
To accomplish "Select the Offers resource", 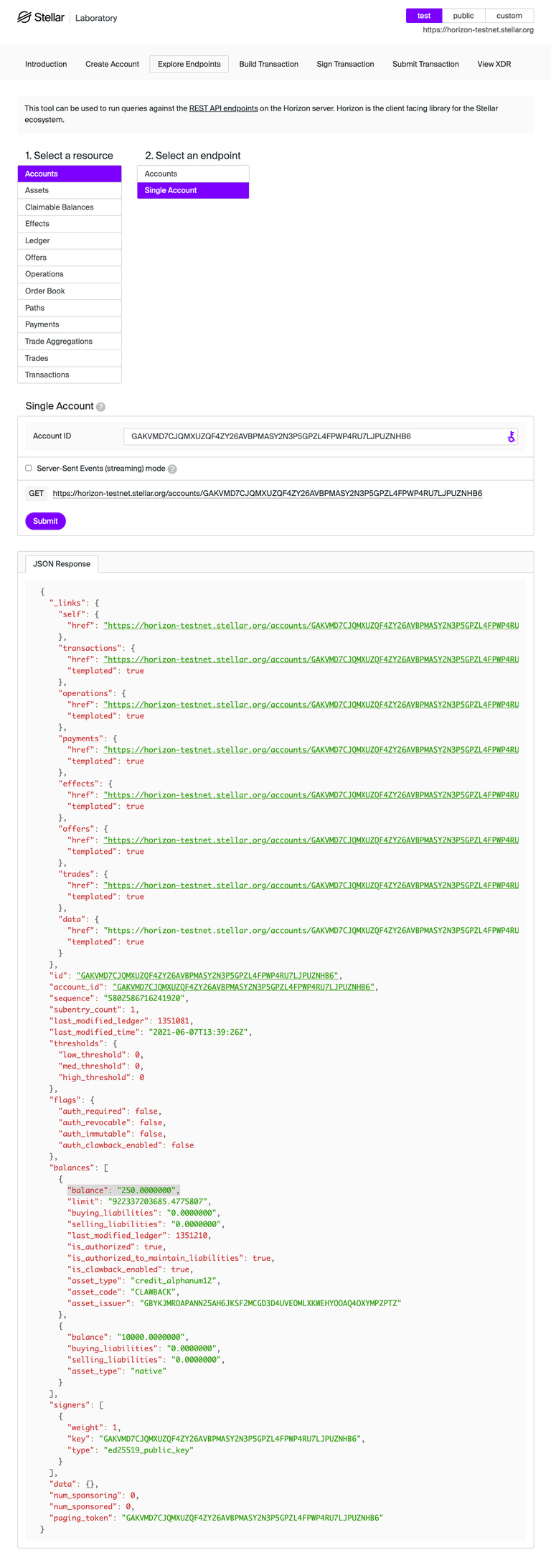I will tap(70, 258).
